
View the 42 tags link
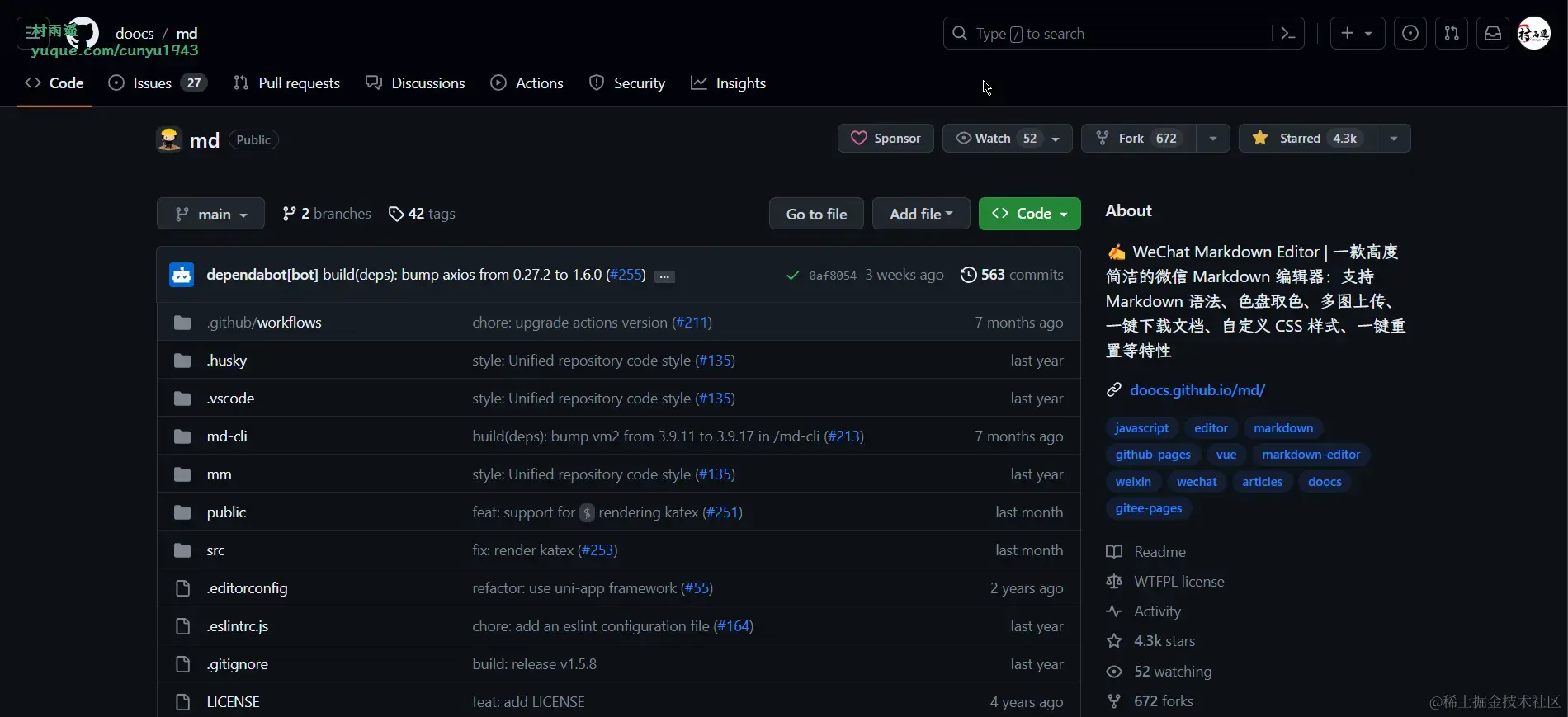coord(422,214)
